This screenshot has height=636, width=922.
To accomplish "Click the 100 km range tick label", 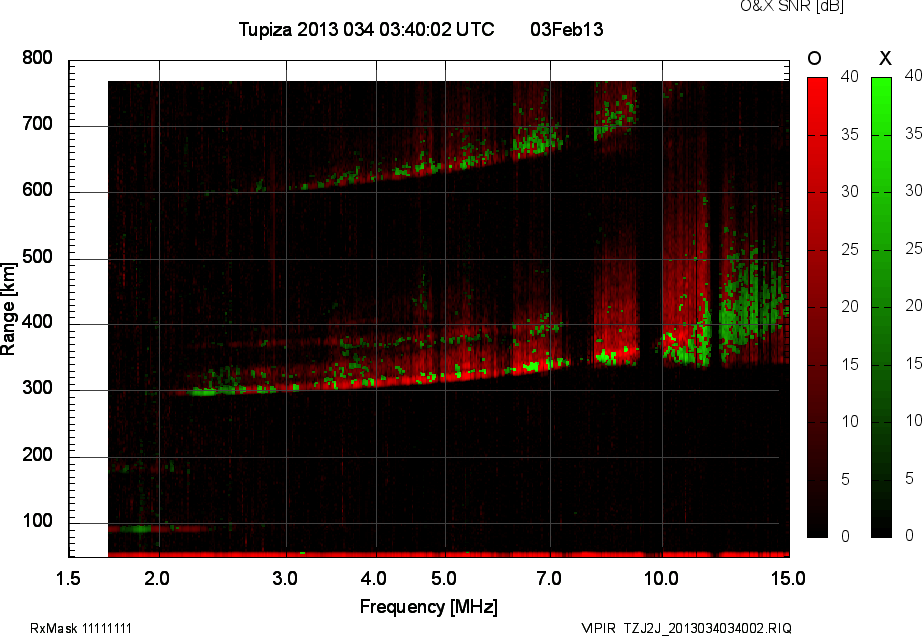I will coord(38,521).
